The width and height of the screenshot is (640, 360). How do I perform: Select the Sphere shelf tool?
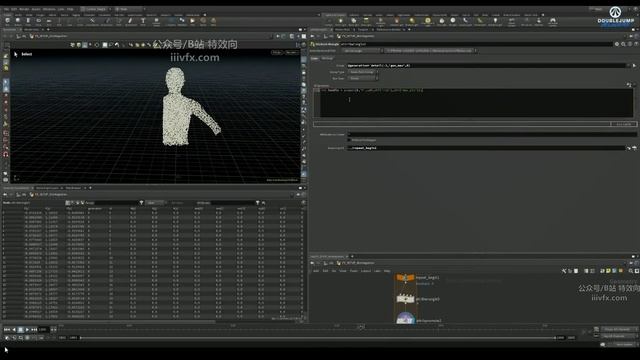(18, 21)
